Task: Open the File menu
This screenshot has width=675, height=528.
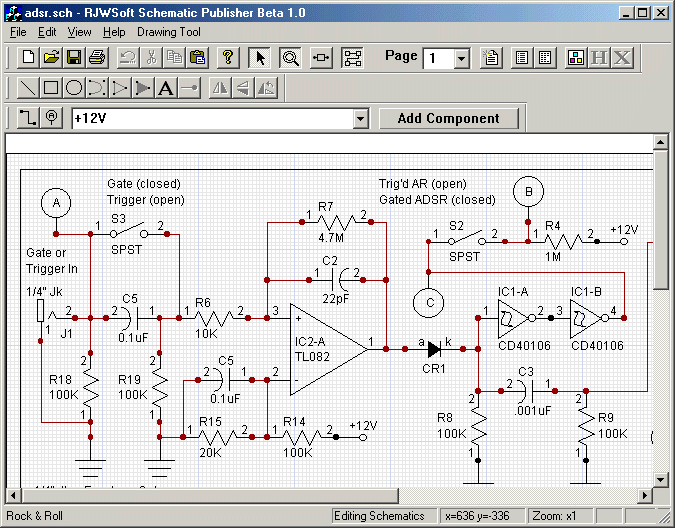Action: pyautogui.click(x=18, y=32)
